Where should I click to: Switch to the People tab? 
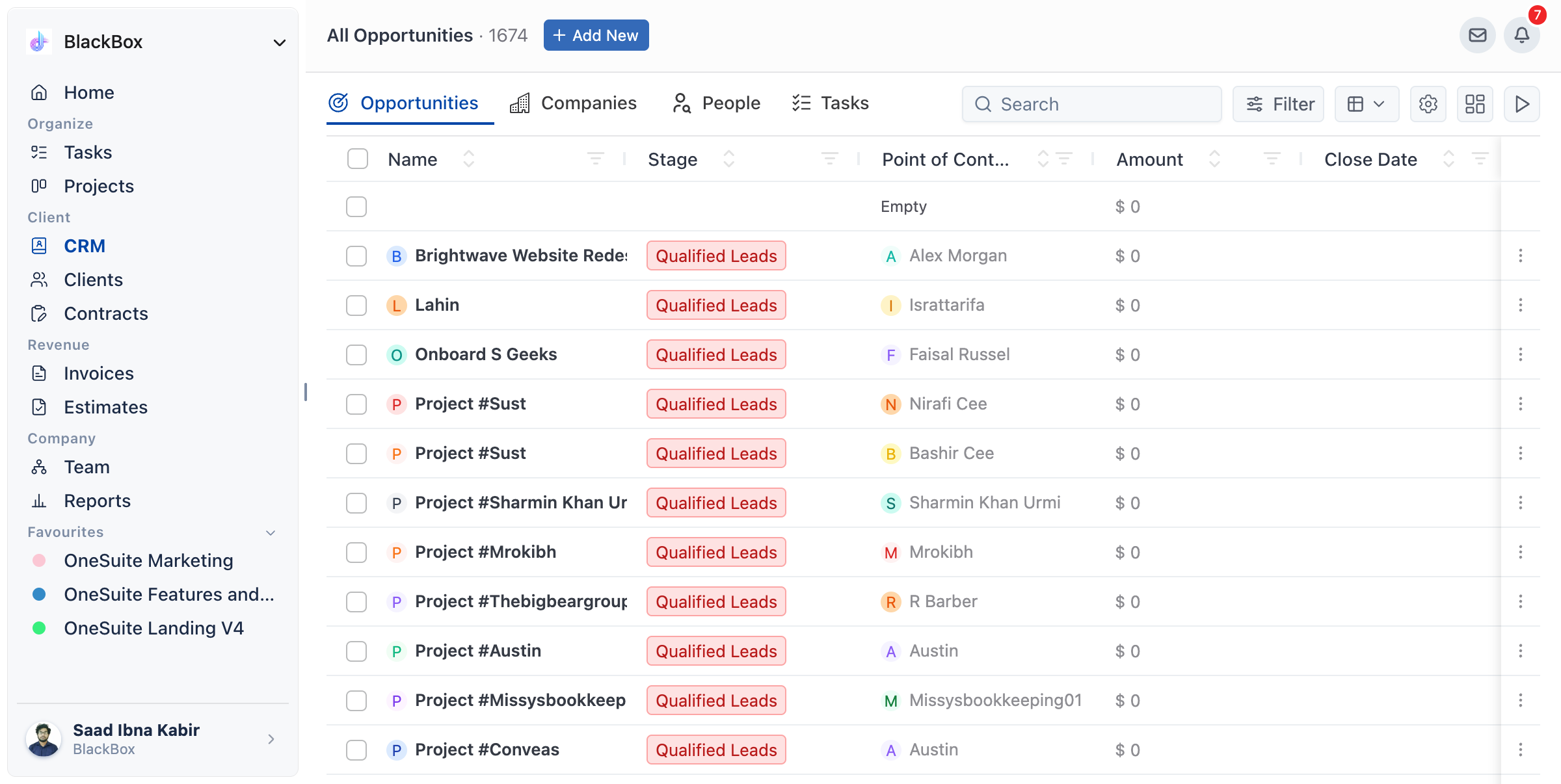pos(715,103)
